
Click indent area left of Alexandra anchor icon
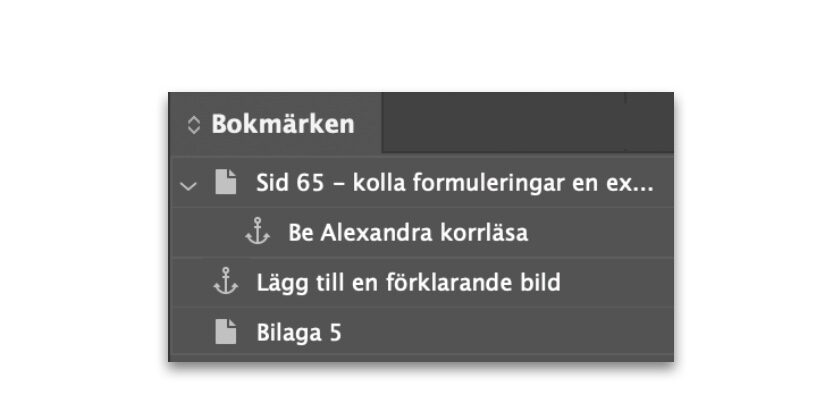coord(207,232)
